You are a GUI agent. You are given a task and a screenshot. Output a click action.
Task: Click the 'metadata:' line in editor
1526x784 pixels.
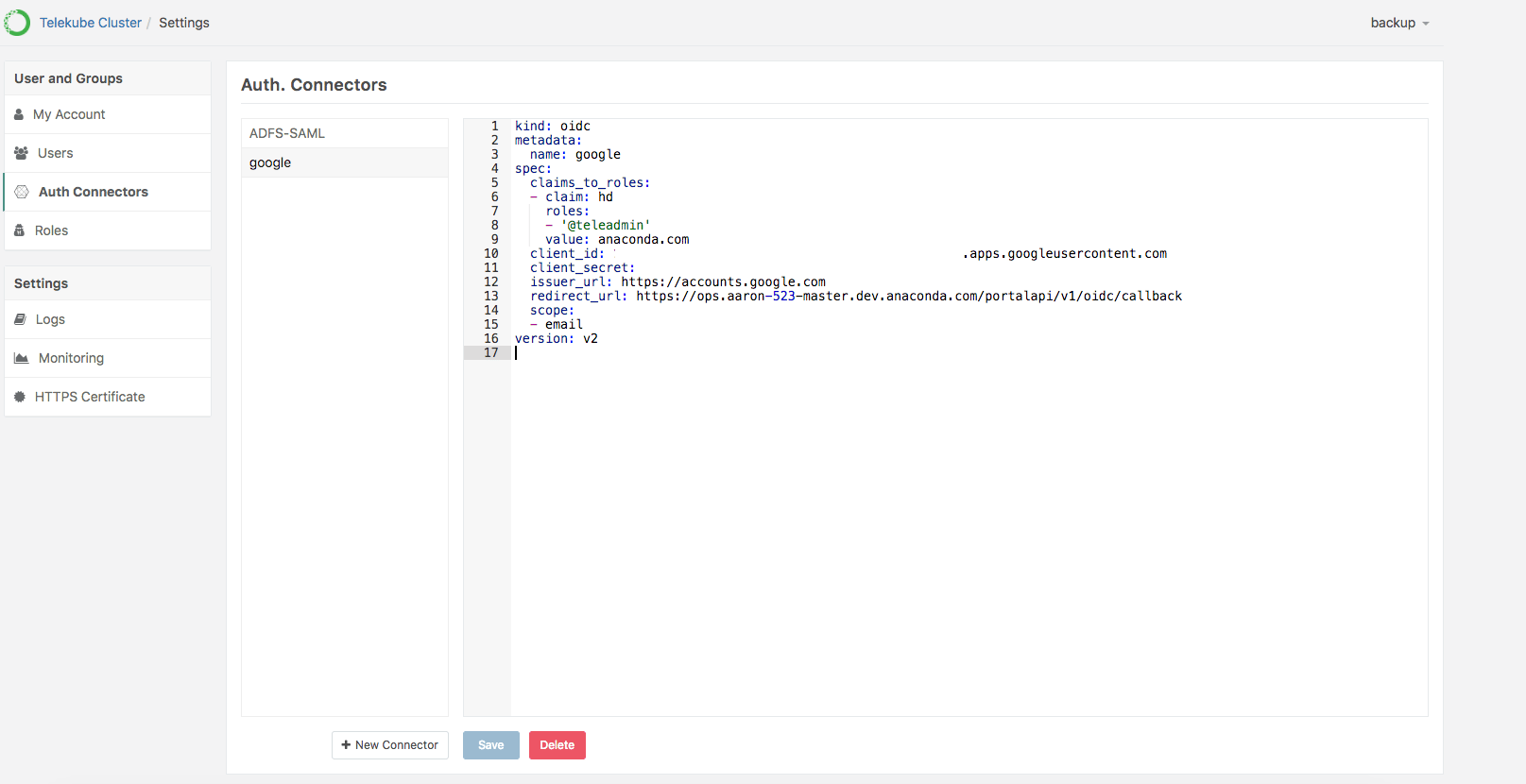coord(549,140)
